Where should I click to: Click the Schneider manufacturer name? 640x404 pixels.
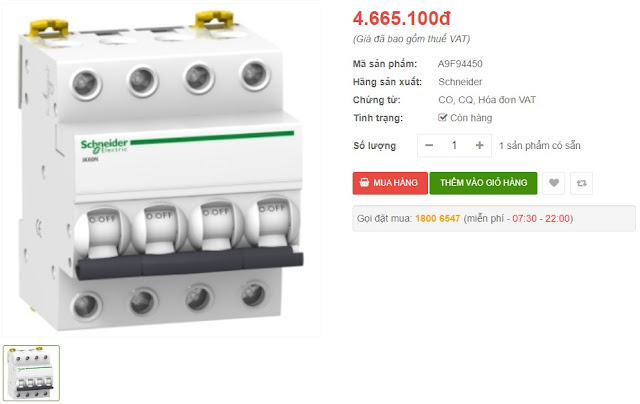click(460, 82)
